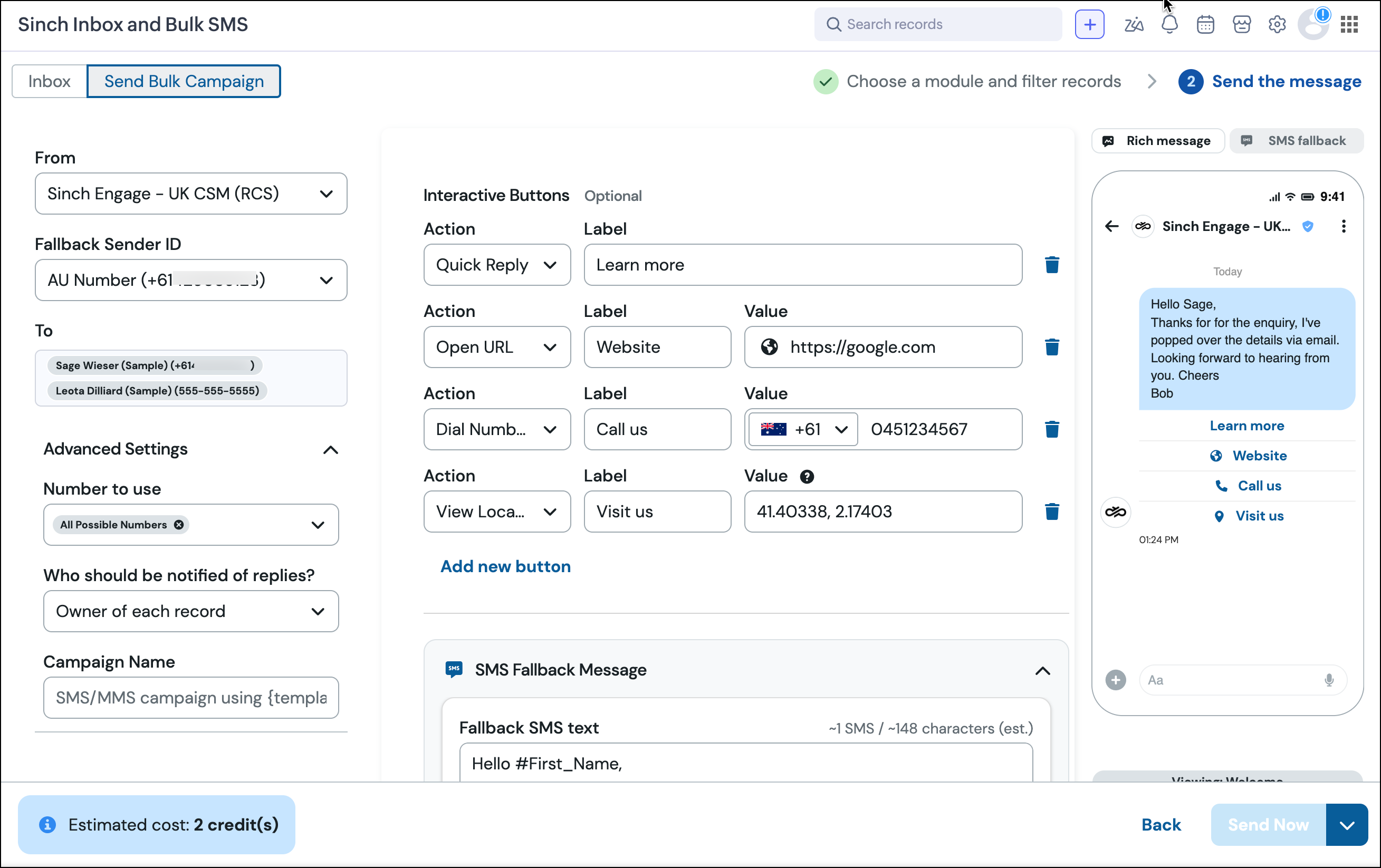The height and width of the screenshot is (868, 1381).
Task: Open the Send Now options arrow
Action: (x=1346, y=824)
